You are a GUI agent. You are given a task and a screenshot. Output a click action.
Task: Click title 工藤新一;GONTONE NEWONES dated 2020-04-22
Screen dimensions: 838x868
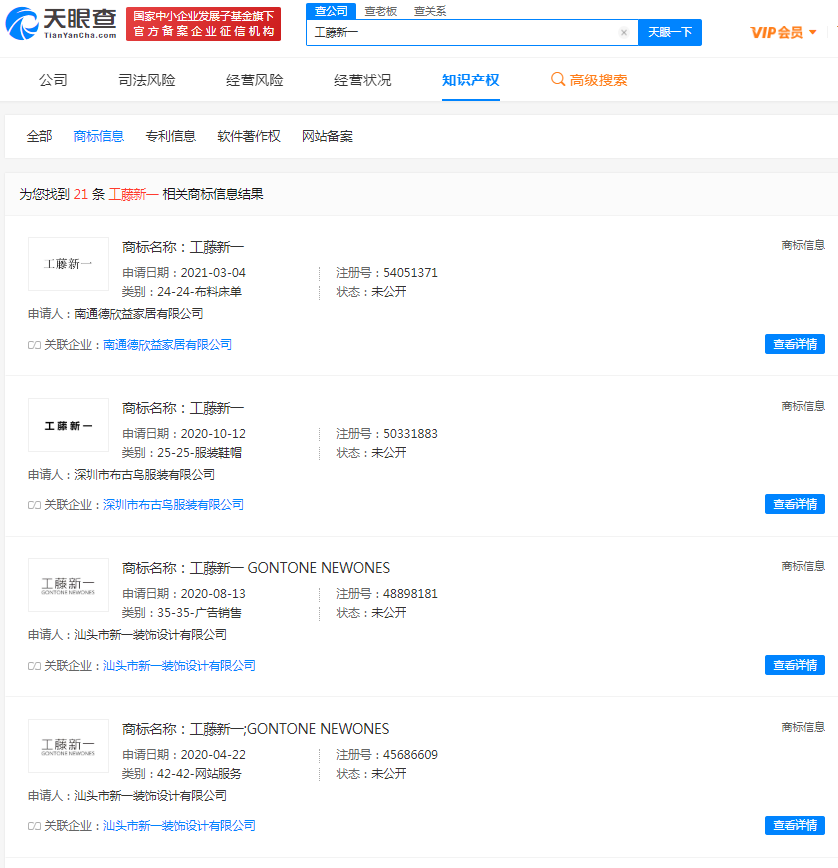[289, 729]
